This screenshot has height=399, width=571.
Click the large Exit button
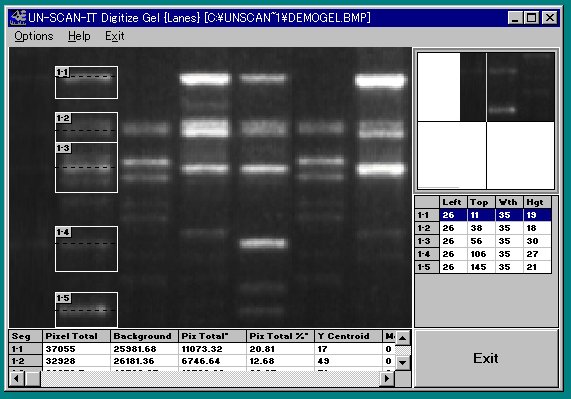click(x=486, y=358)
